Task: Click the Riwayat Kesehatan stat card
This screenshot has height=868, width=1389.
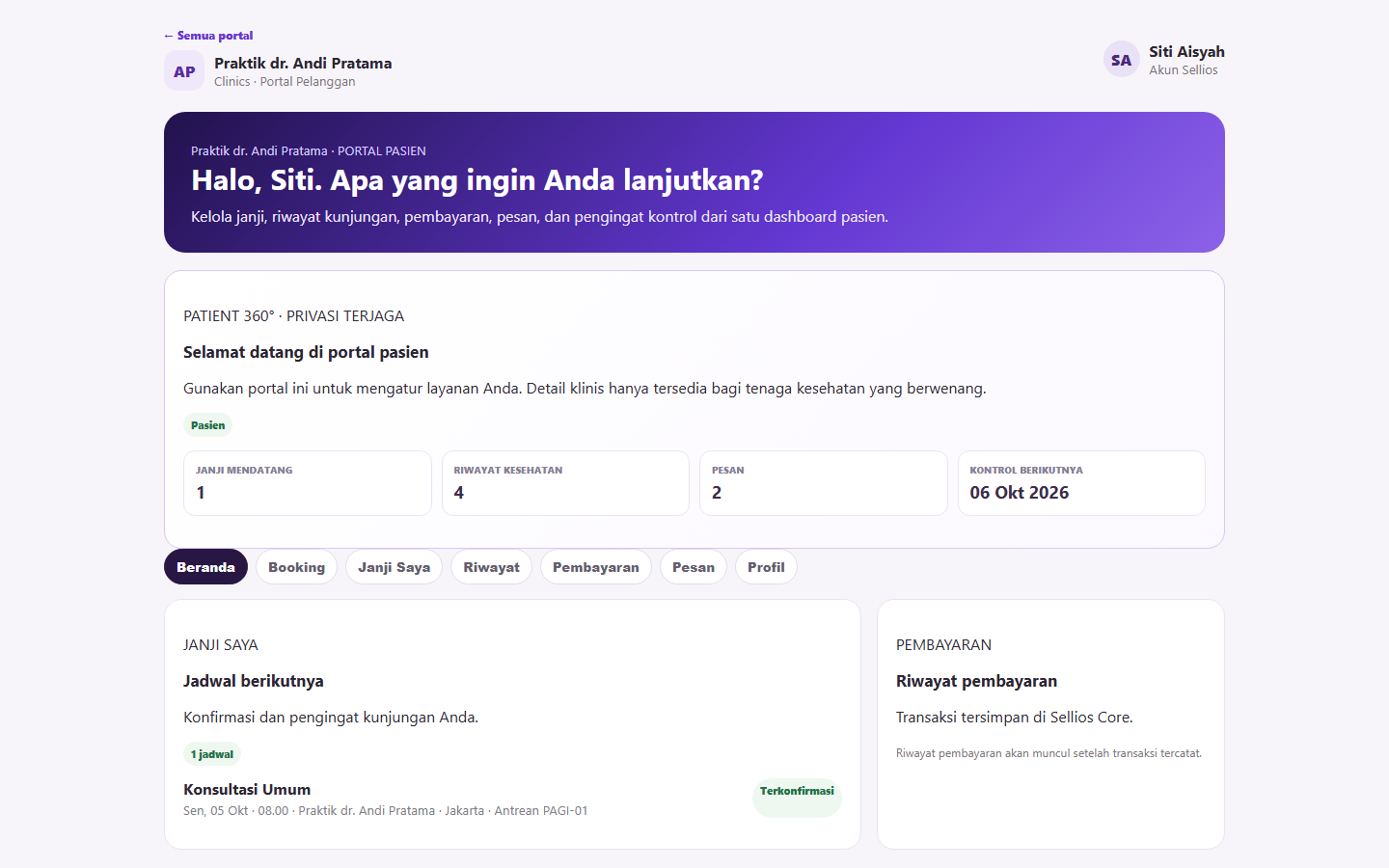Action: pos(565,483)
